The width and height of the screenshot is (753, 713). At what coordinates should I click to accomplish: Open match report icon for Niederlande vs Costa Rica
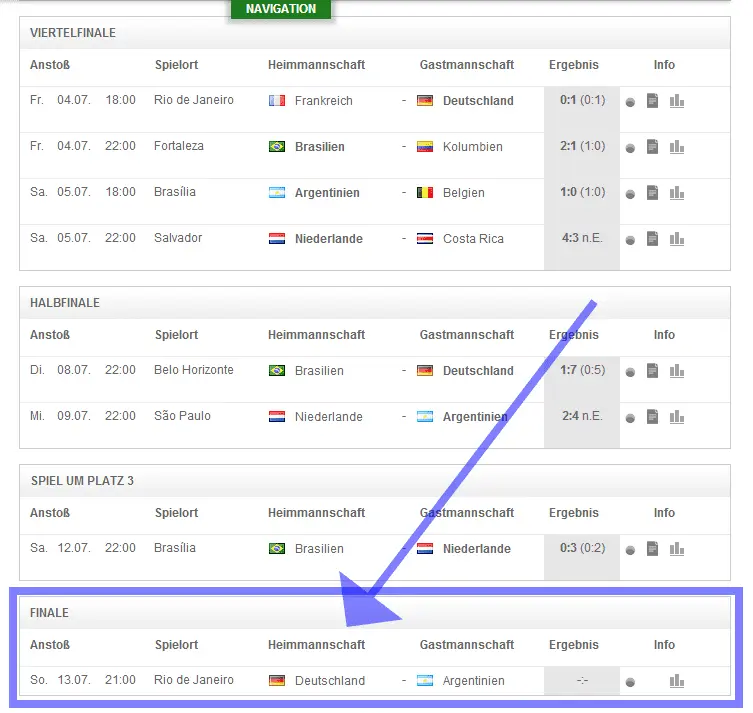pyautogui.click(x=652, y=239)
